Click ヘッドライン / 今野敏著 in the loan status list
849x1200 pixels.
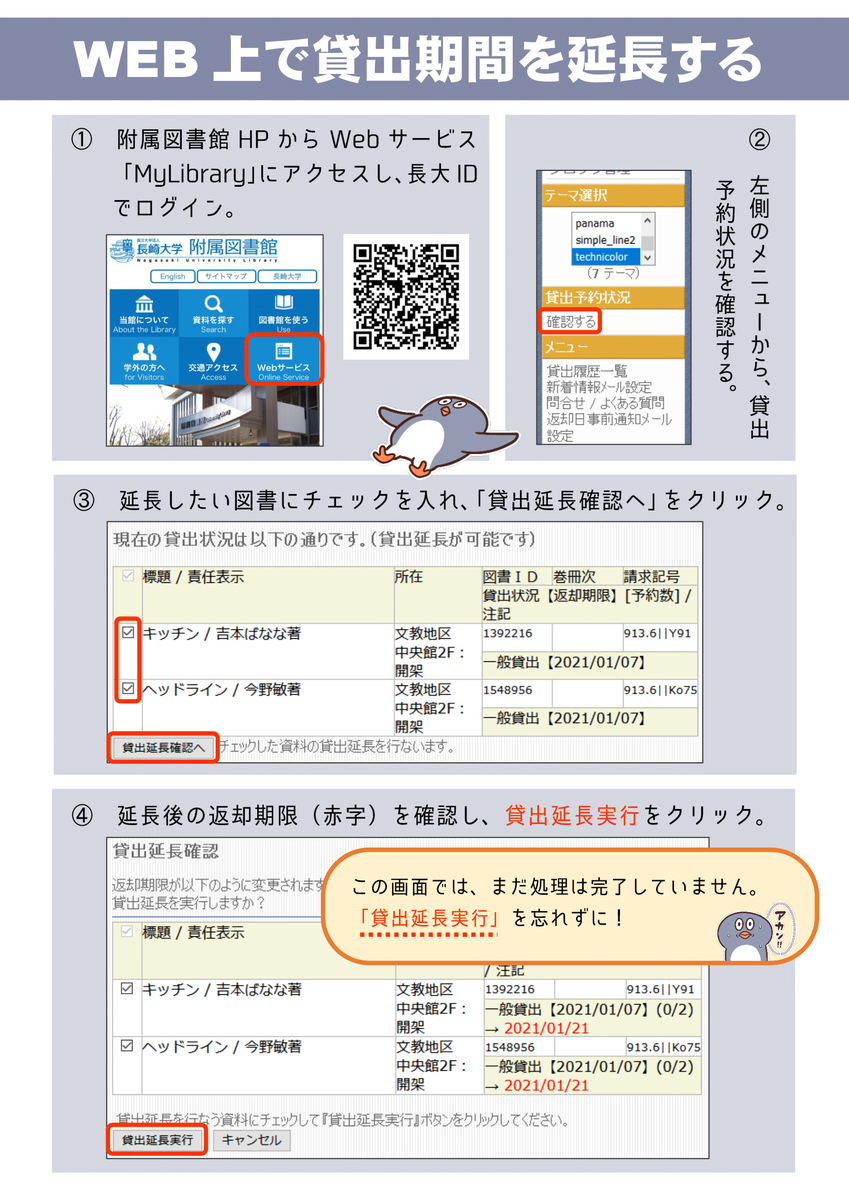tap(222, 689)
